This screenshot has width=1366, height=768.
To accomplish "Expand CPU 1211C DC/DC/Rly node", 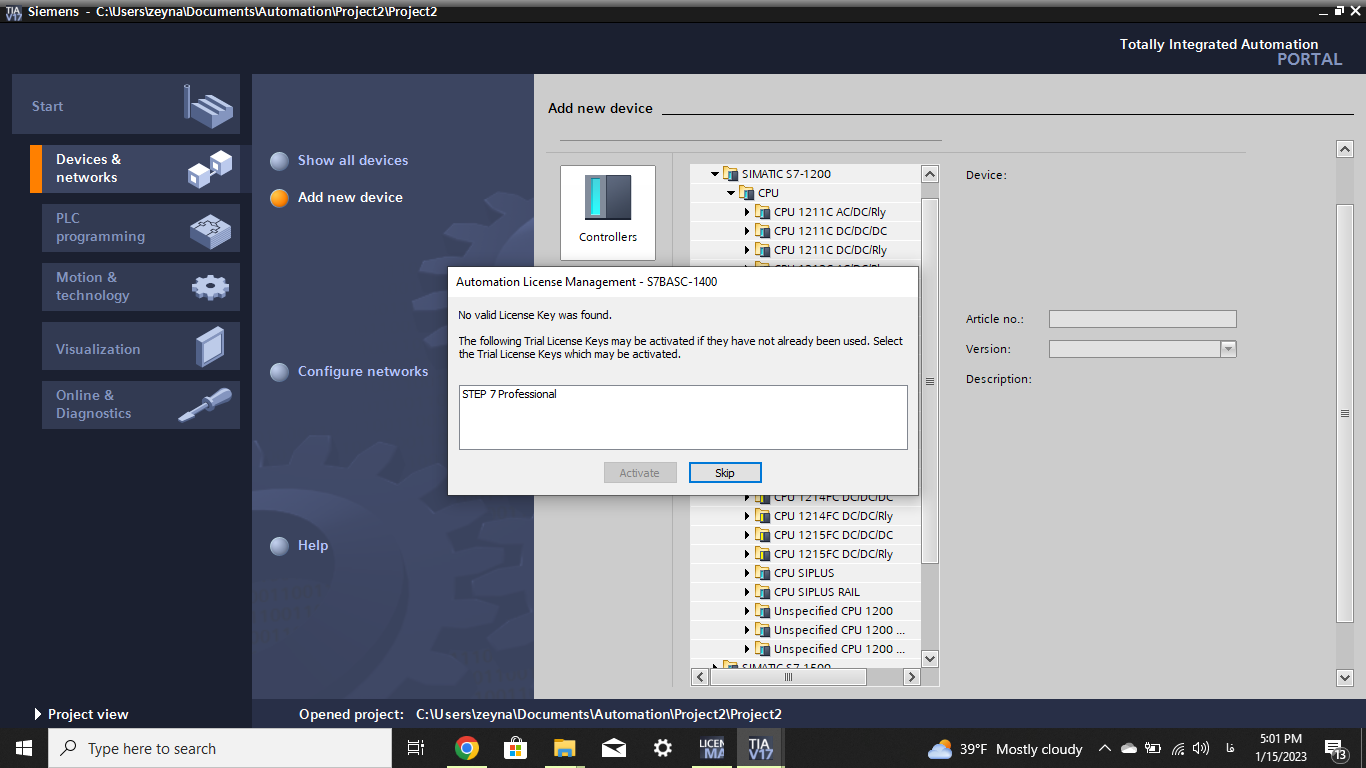I will [747, 250].
